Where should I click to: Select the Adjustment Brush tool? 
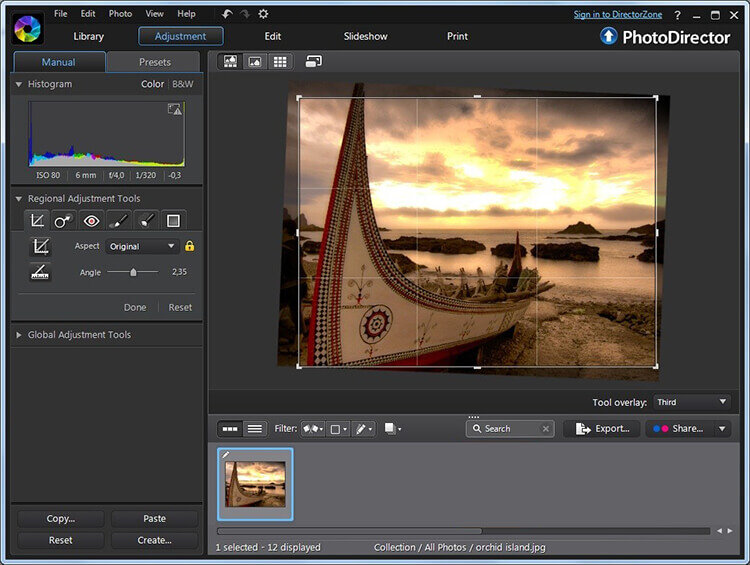point(118,220)
